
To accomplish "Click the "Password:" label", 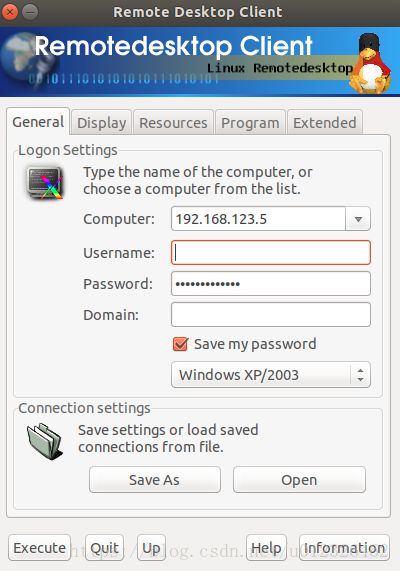I will (x=118, y=284).
